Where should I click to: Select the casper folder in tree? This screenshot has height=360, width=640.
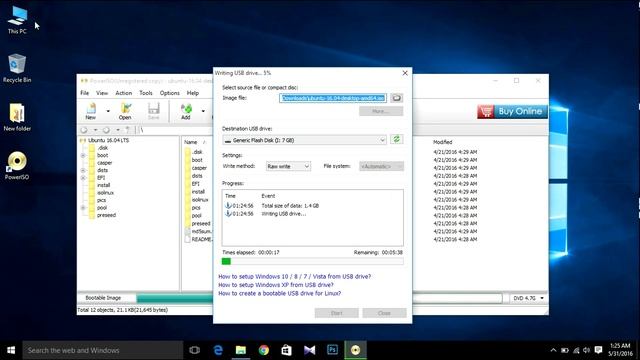pos(104,163)
